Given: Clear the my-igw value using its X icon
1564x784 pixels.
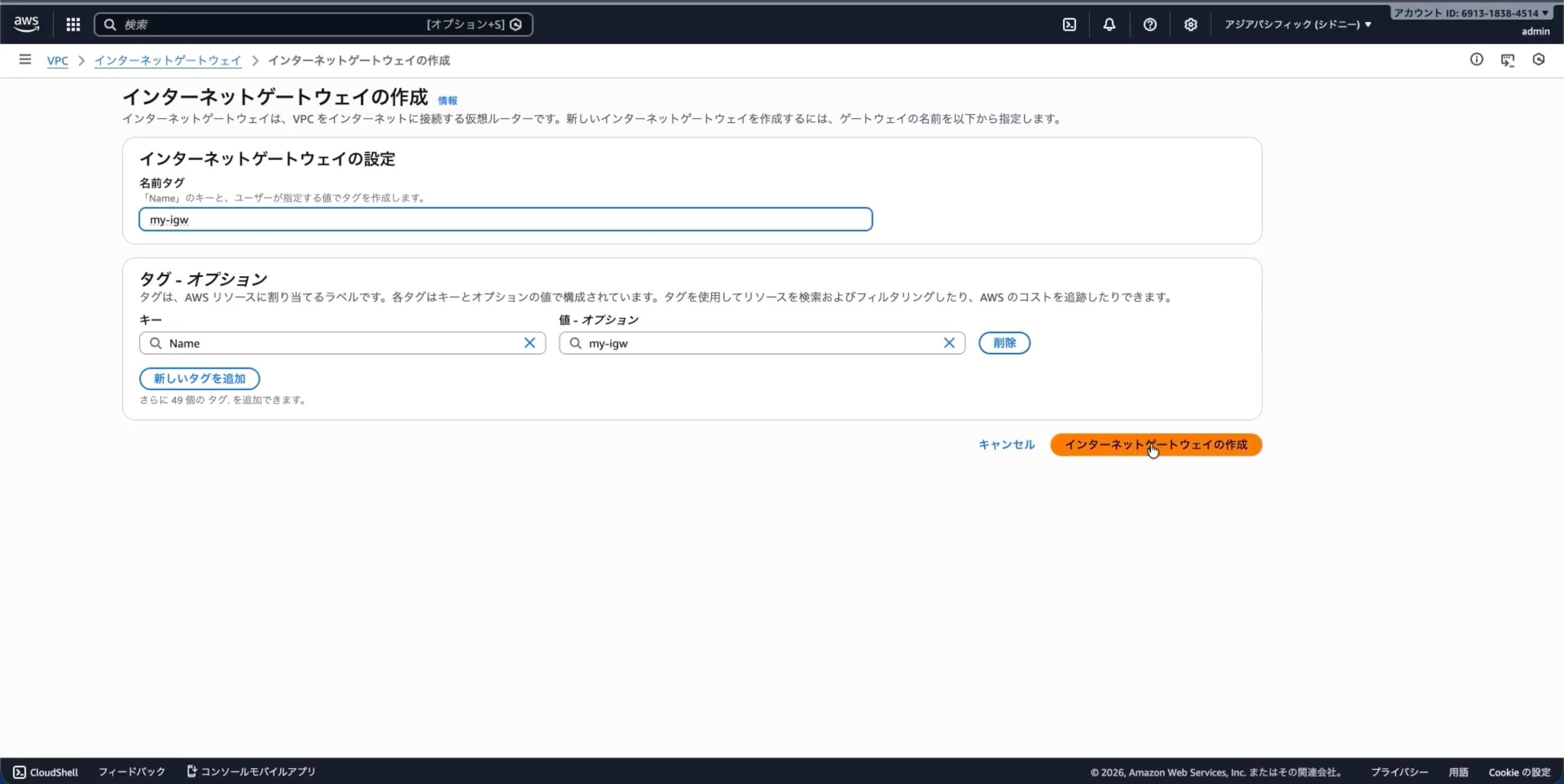Looking at the screenshot, I should pyautogui.click(x=950, y=343).
